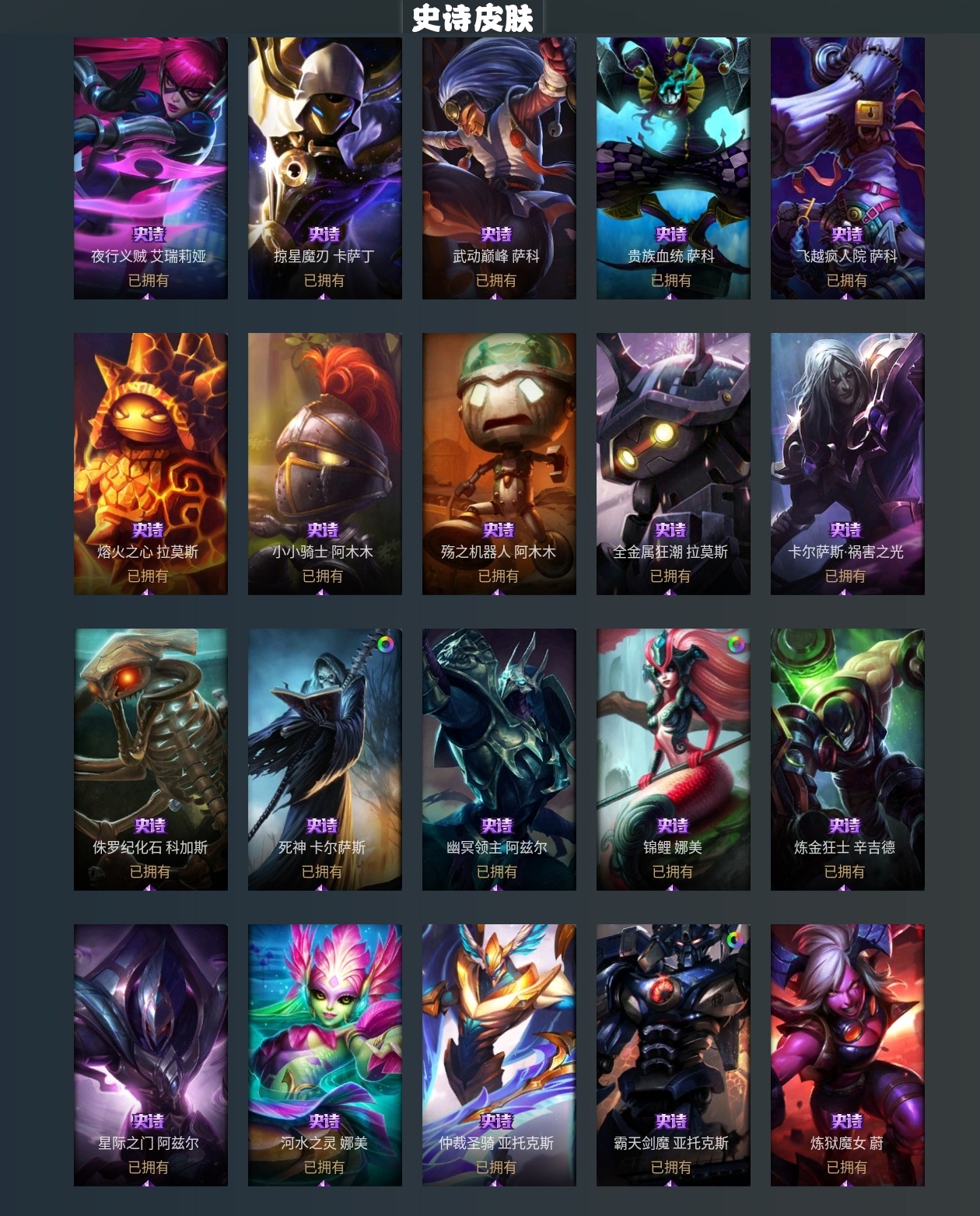Click the 史诗 badge on 熔火之心 拉莫斯
This screenshot has width=980, height=1216.
148,530
